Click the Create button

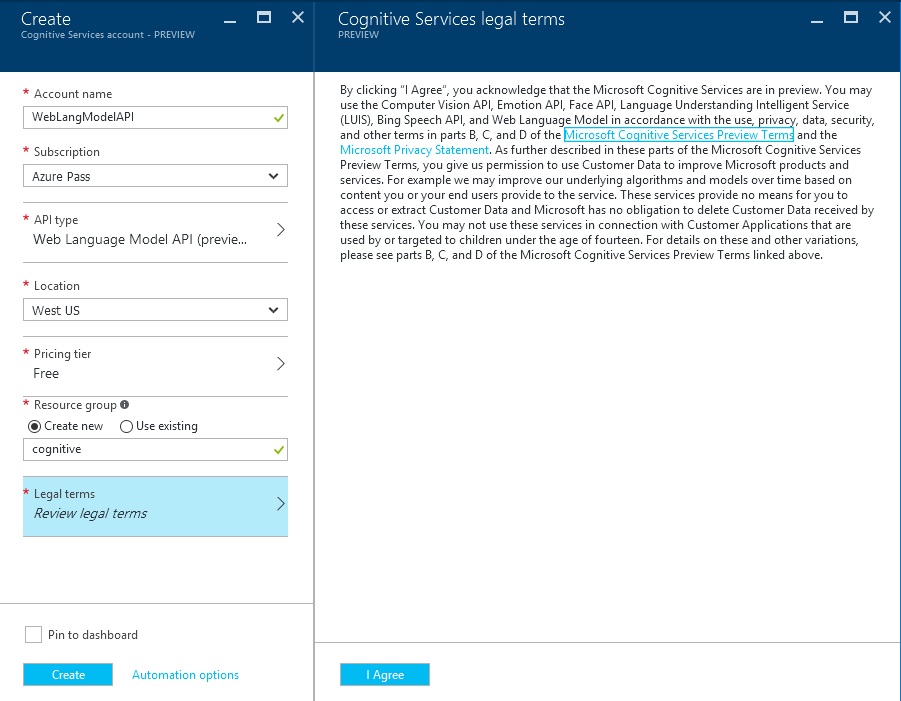(x=68, y=675)
